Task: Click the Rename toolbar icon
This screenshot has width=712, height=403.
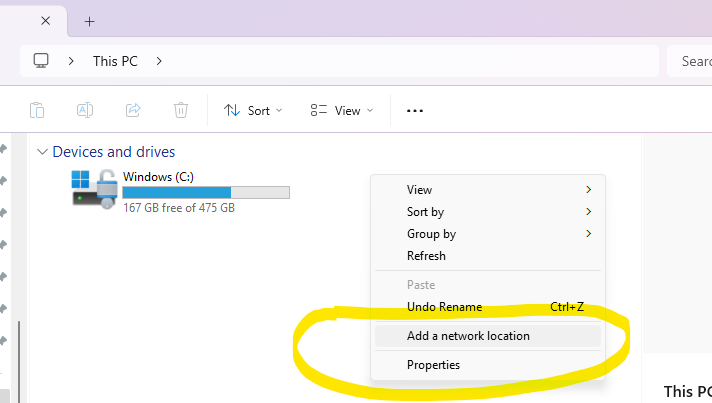Action: coord(85,110)
